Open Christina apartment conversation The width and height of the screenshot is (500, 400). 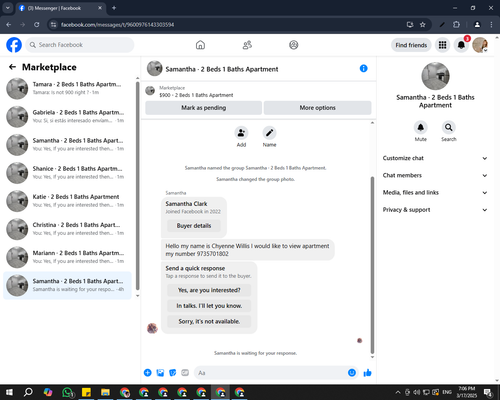[x=67, y=229]
